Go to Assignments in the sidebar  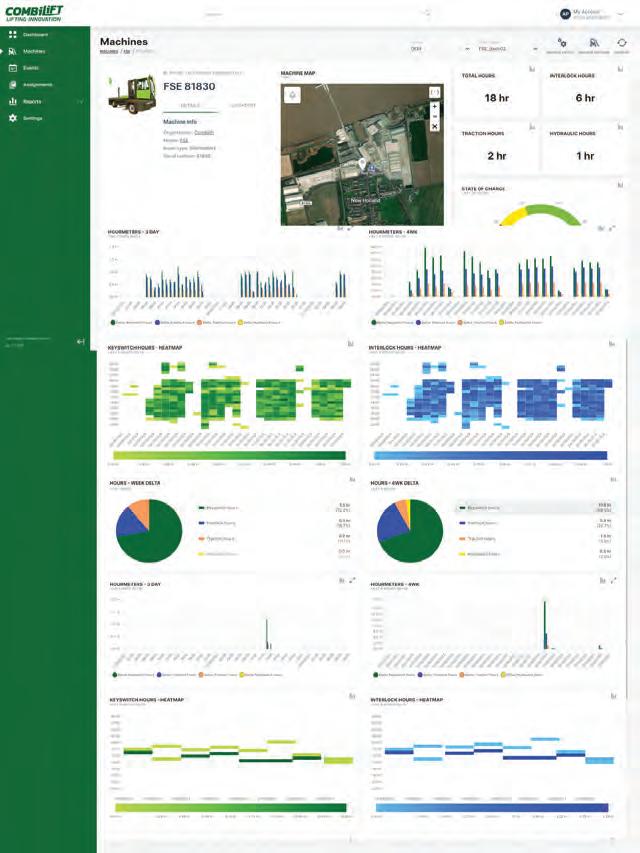pyautogui.click(x=37, y=85)
